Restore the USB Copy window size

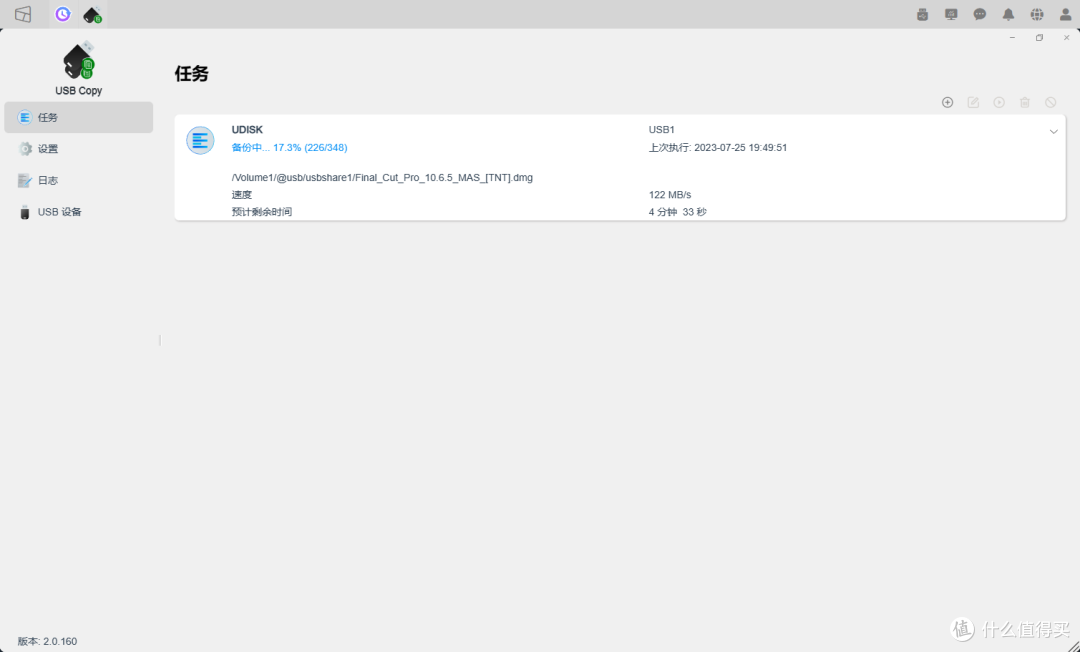(x=1039, y=38)
